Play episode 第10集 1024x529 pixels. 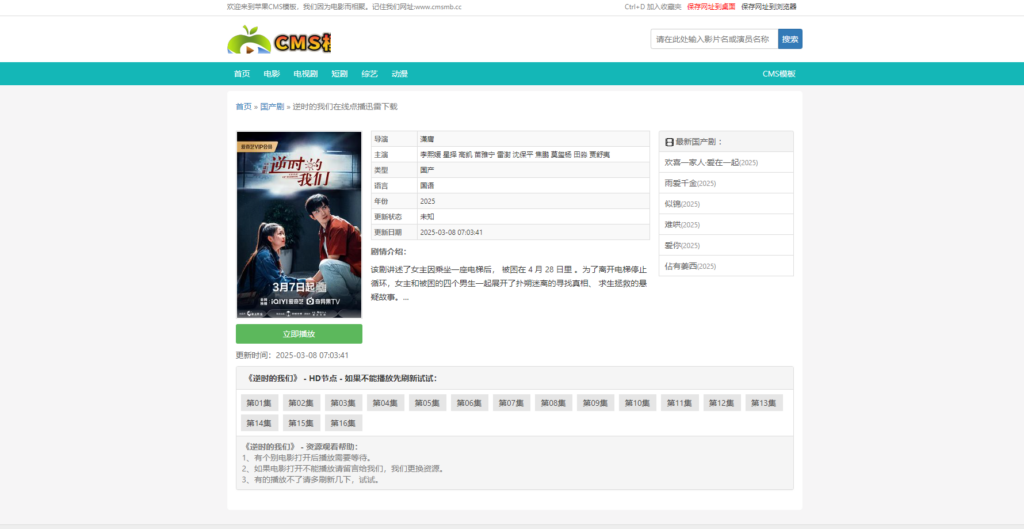click(x=637, y=403)
